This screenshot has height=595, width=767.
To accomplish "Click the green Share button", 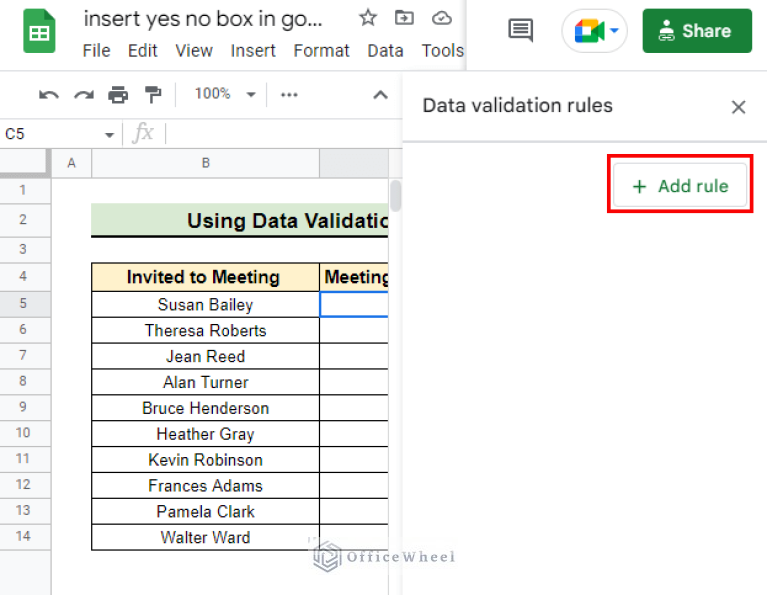I will pos(696,31).
